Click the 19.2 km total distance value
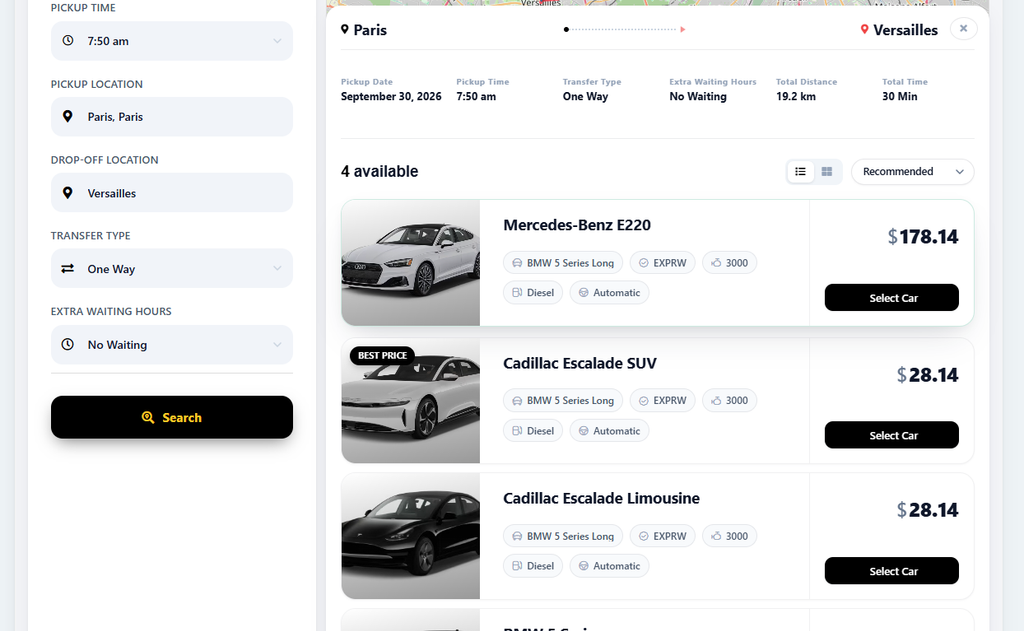The width and height of the screenshot is (1024, 631). (x=795, y=97)
